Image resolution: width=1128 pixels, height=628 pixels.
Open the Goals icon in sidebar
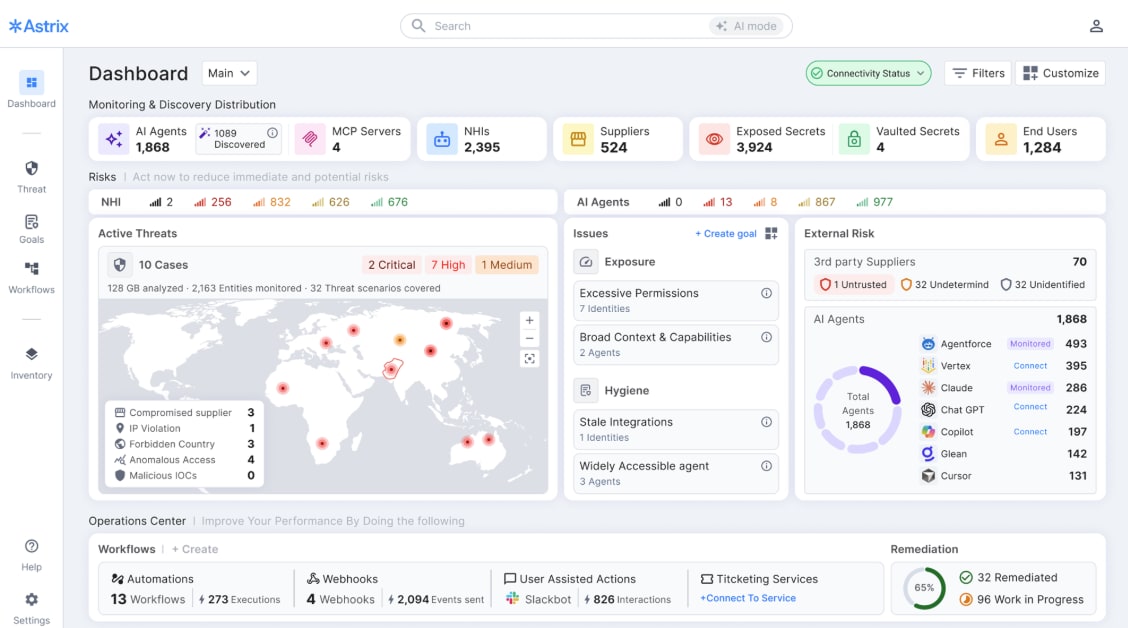(x=32, y=222)
